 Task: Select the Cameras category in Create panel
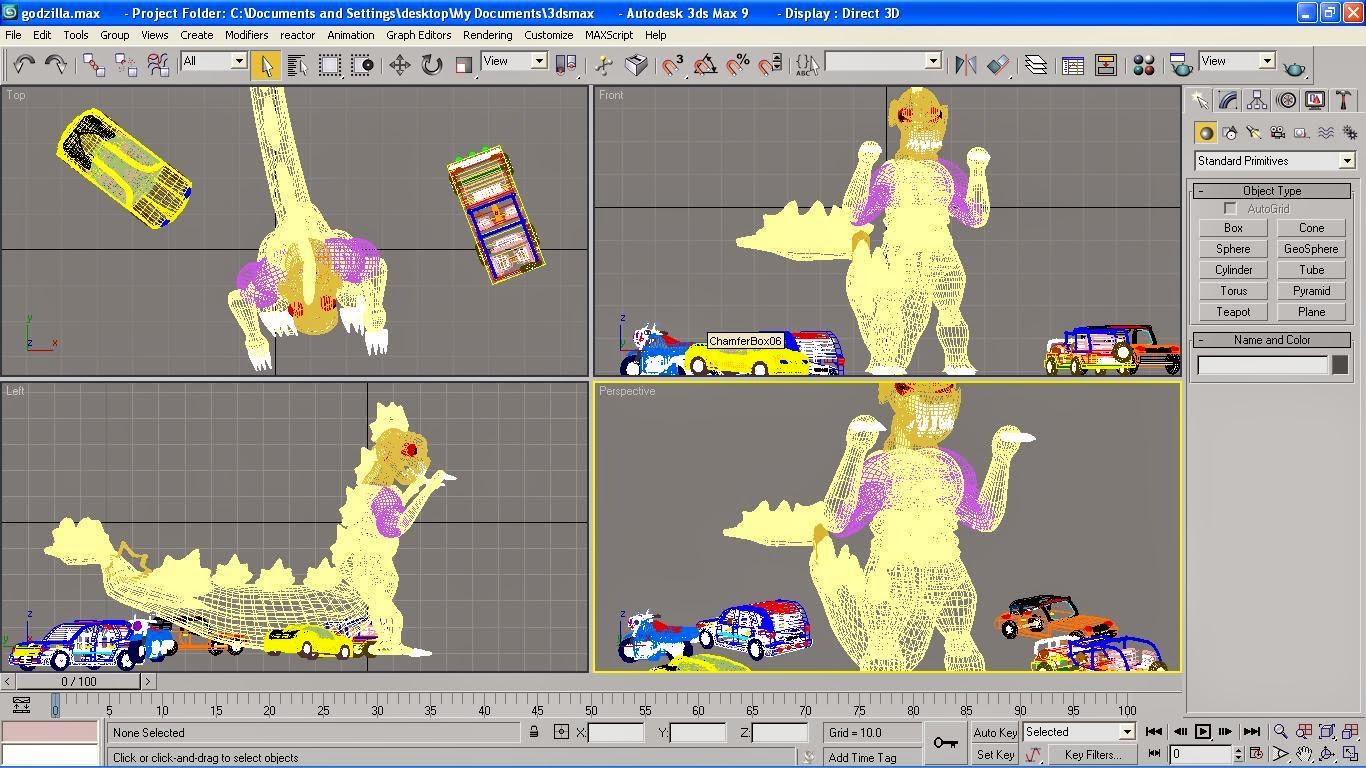(1278, 133)
